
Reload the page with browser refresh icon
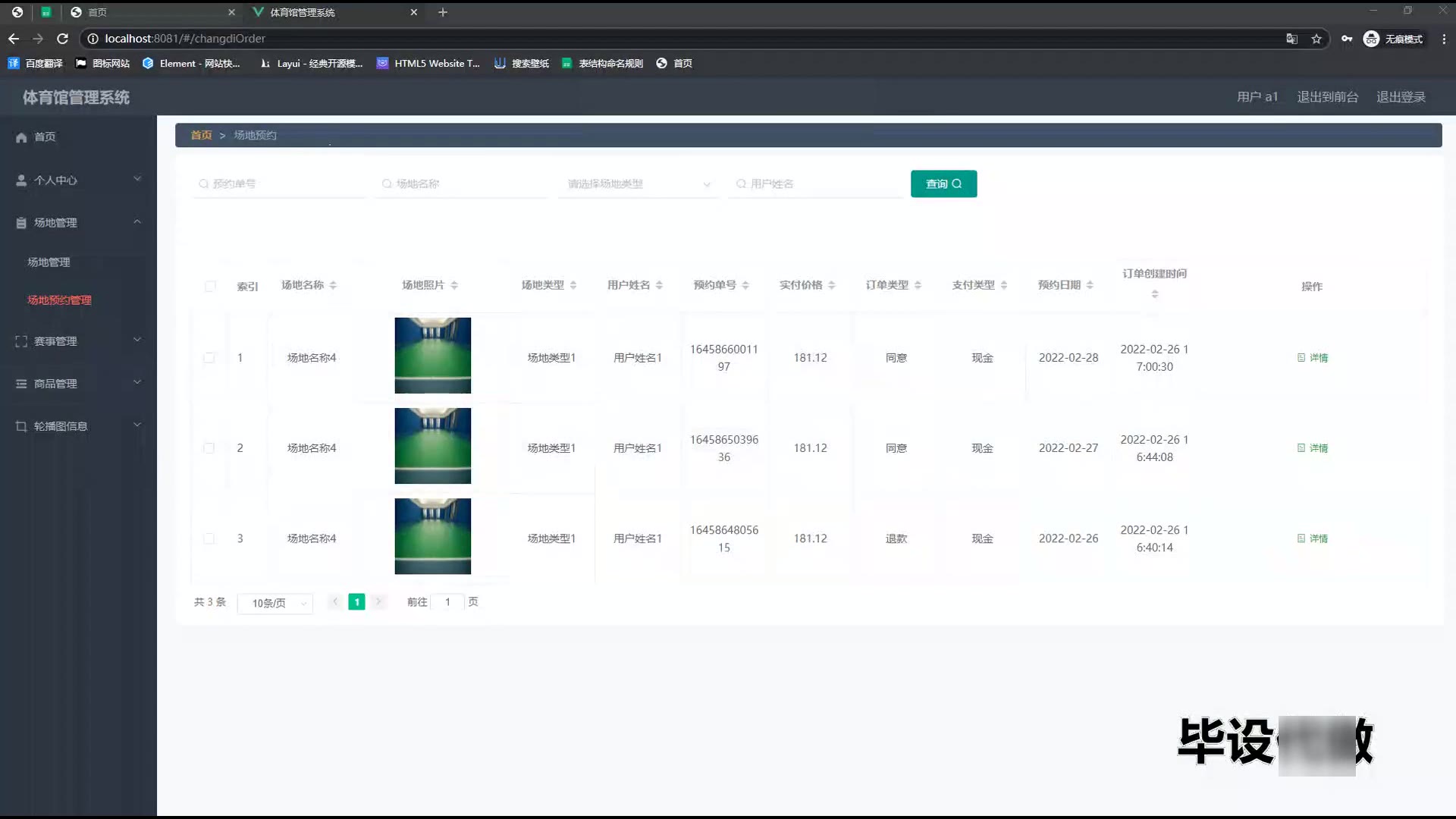[x=63, y=39]
